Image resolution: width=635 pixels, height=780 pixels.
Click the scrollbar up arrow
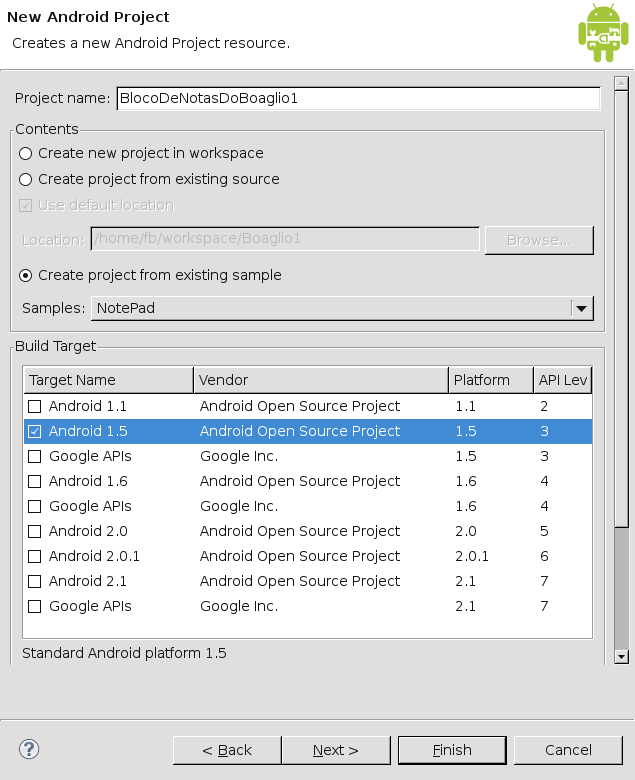tap(622, 84)
